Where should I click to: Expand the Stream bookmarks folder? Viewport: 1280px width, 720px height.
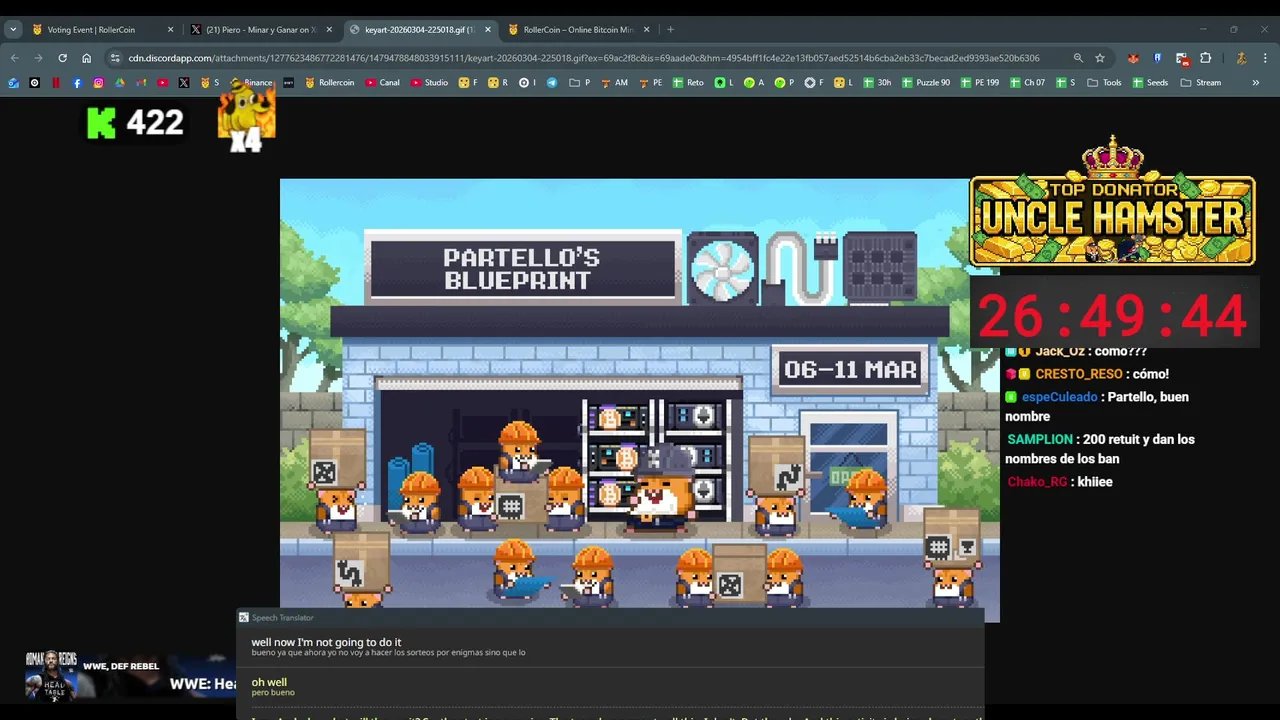coord(1201,83)
